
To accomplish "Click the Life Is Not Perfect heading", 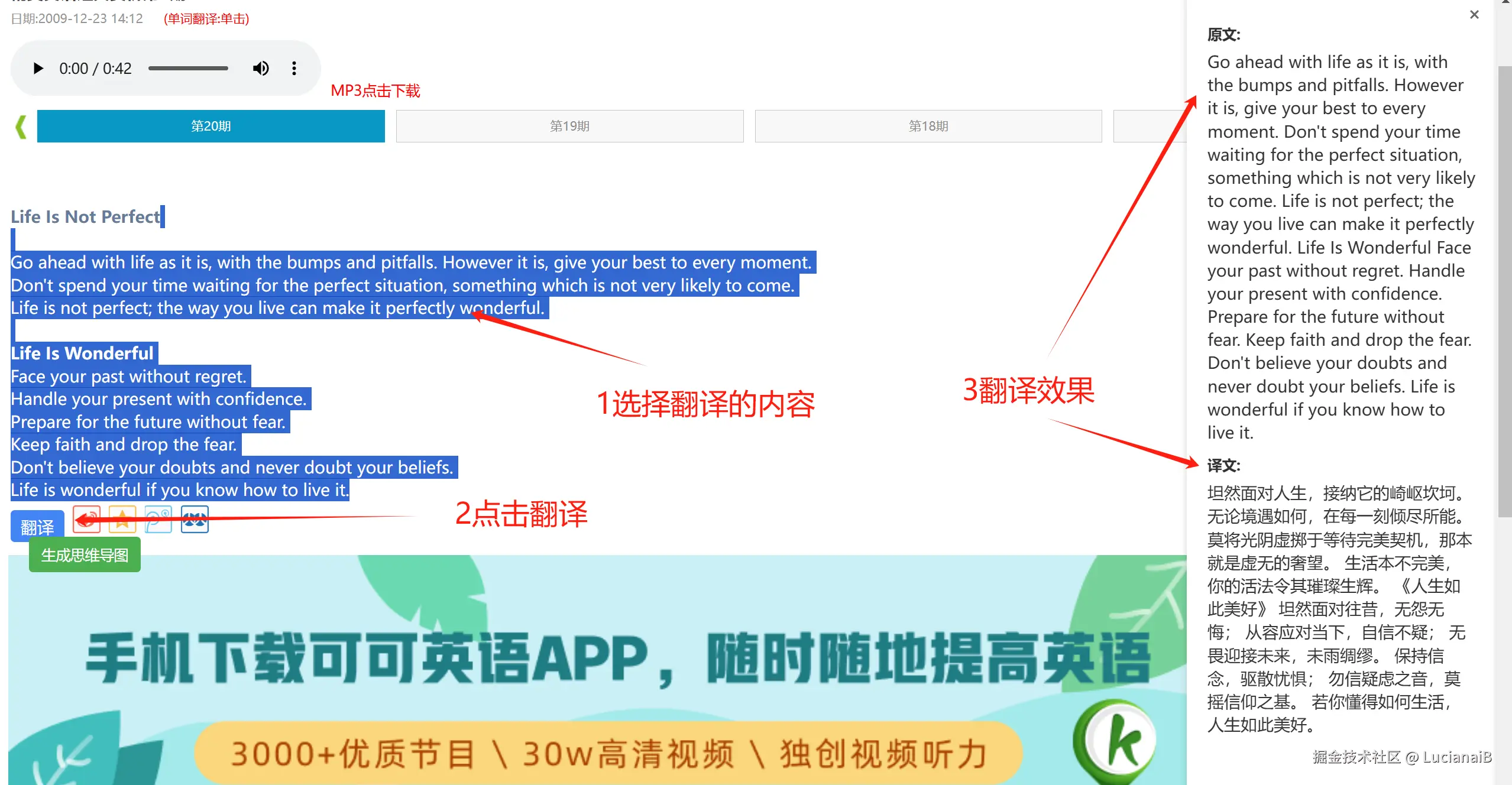I will pyautogui.click(x=85, y=217).
